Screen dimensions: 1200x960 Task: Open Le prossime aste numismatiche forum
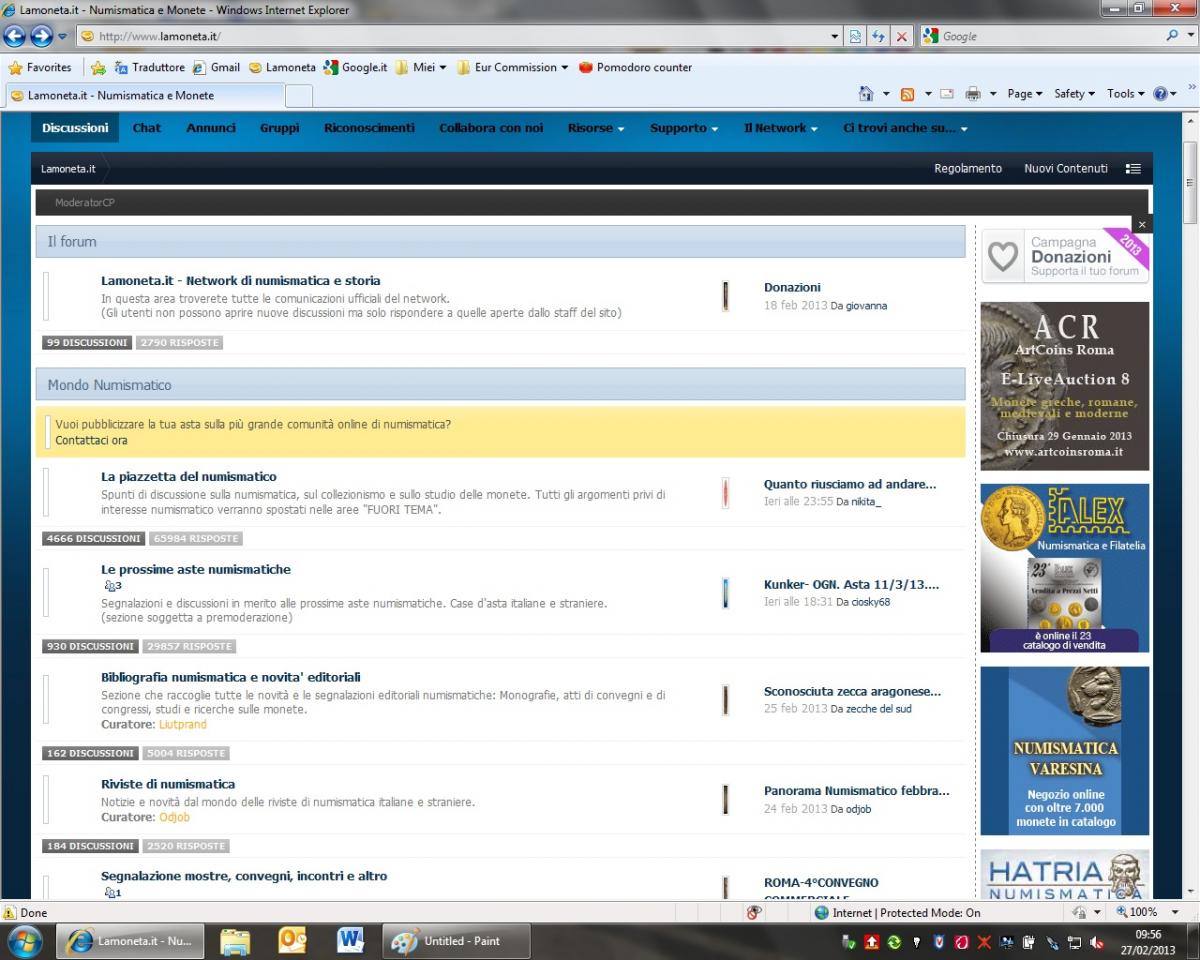(196, 570)
